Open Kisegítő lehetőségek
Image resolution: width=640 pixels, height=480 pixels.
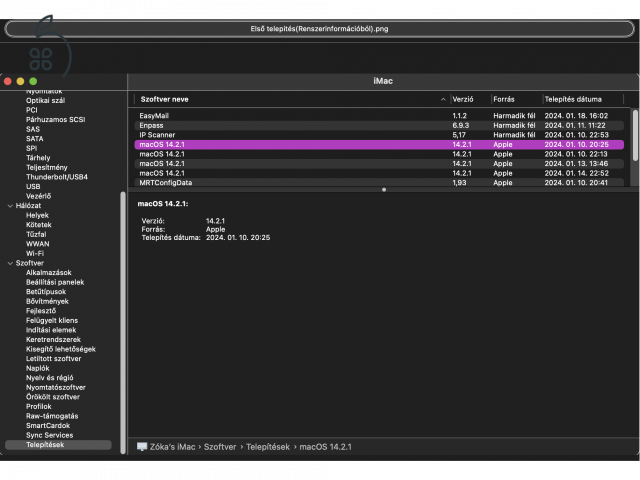(x=61, y=349)
